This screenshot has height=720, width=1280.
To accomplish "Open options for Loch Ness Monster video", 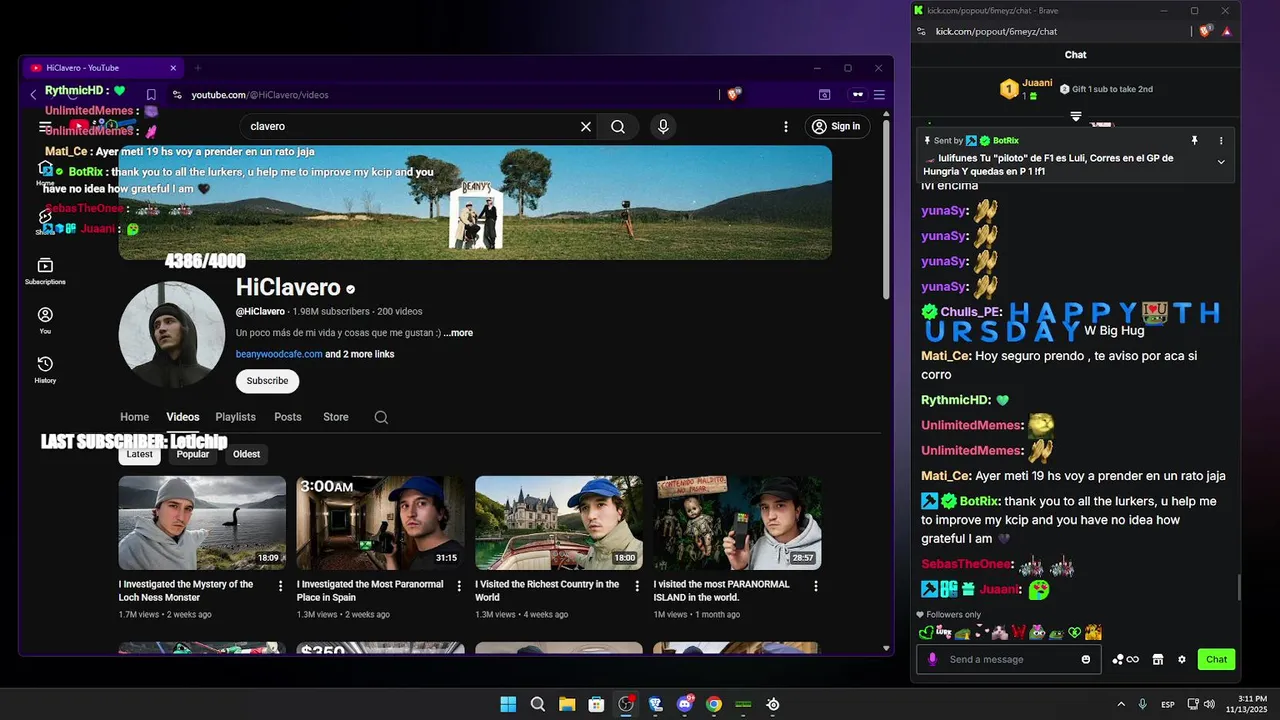I will [280, 586].
